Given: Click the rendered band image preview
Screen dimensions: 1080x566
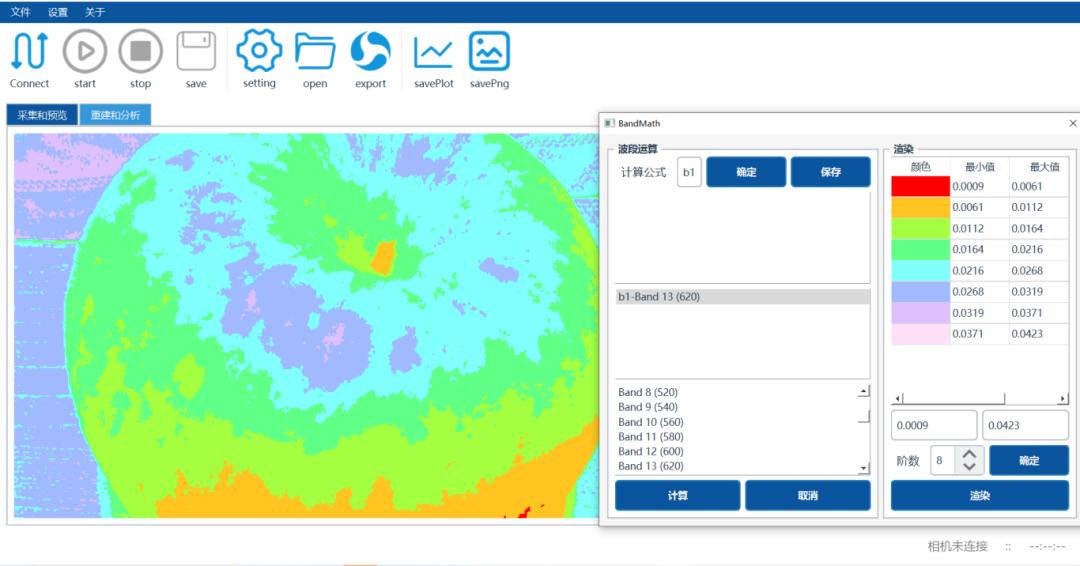Looking at the screenshot, I should click(307, 326).
